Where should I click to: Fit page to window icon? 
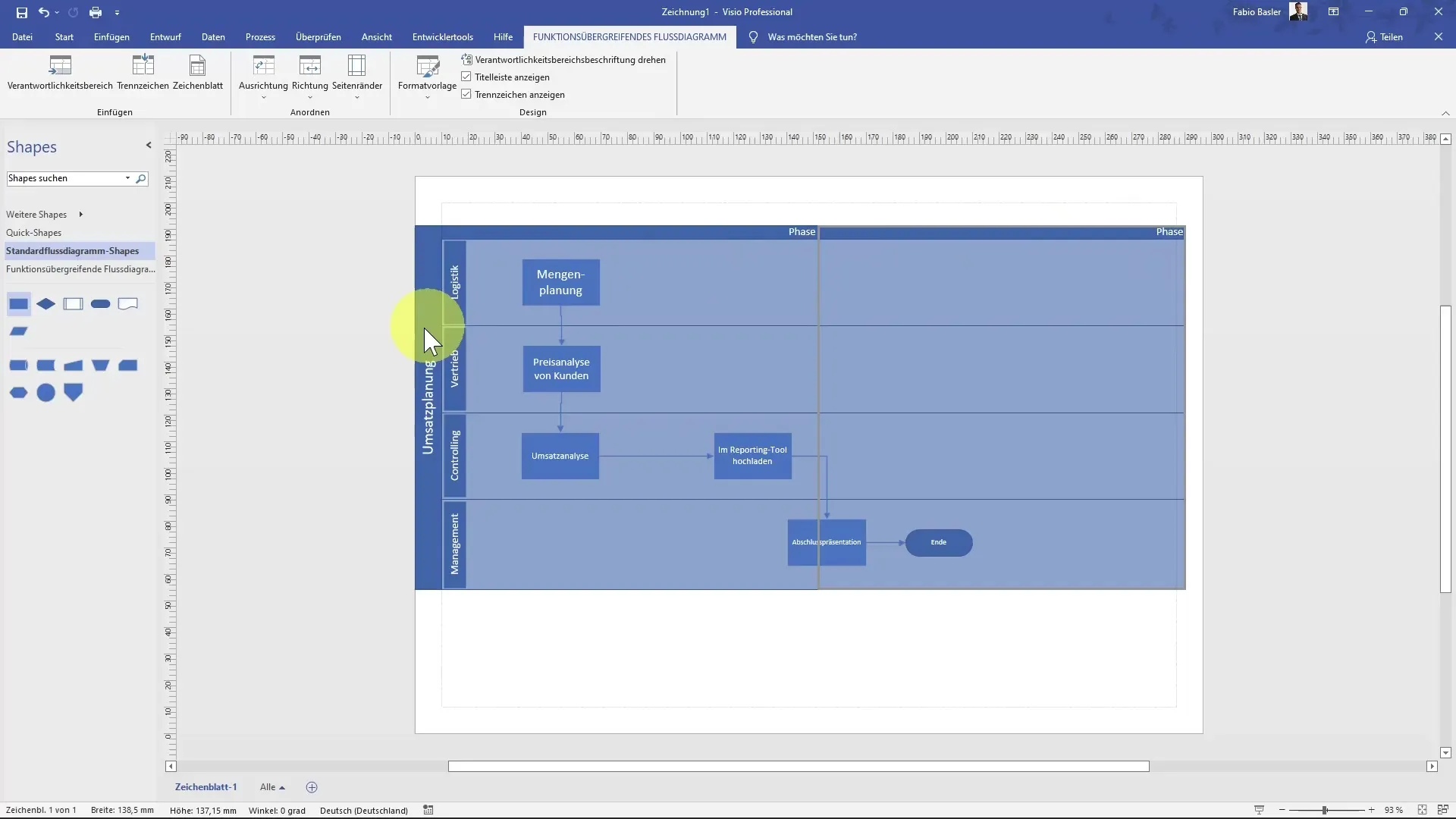tap(1422, 810)
